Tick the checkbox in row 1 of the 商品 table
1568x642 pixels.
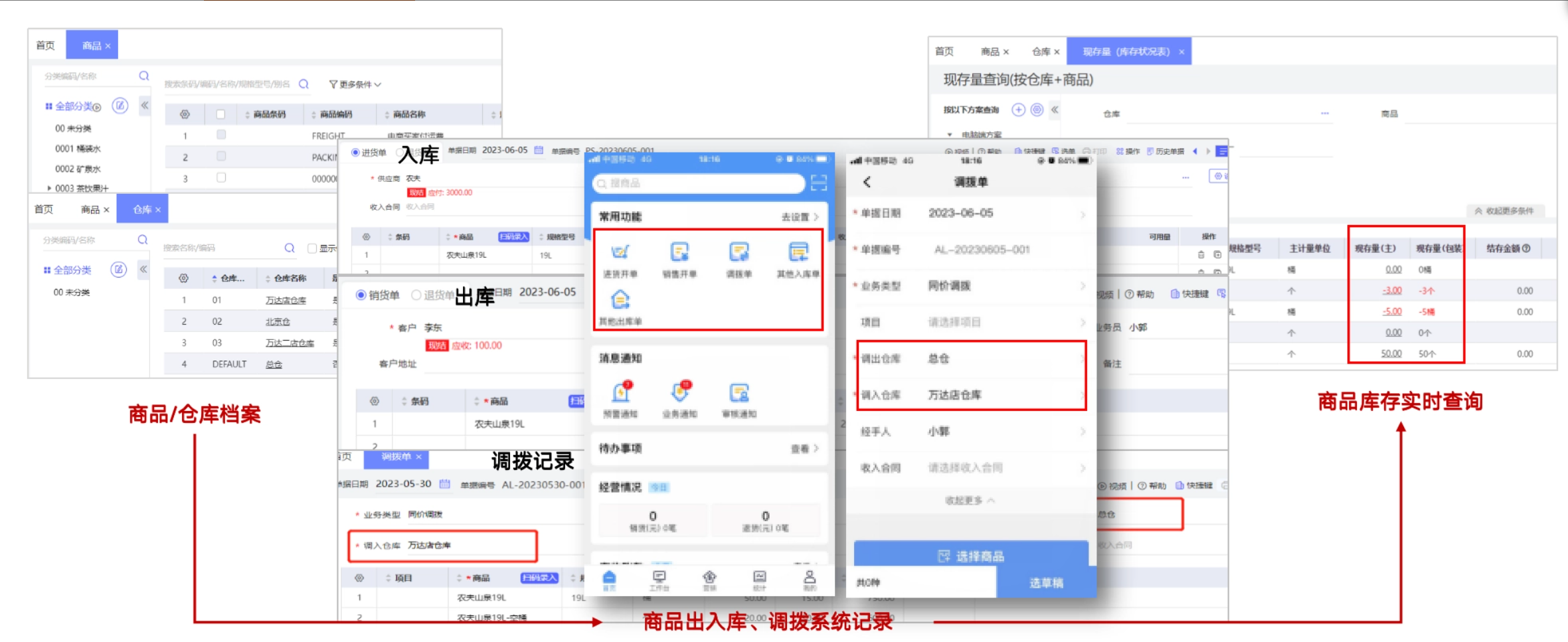pyautogui.click(x=221, y=135)
